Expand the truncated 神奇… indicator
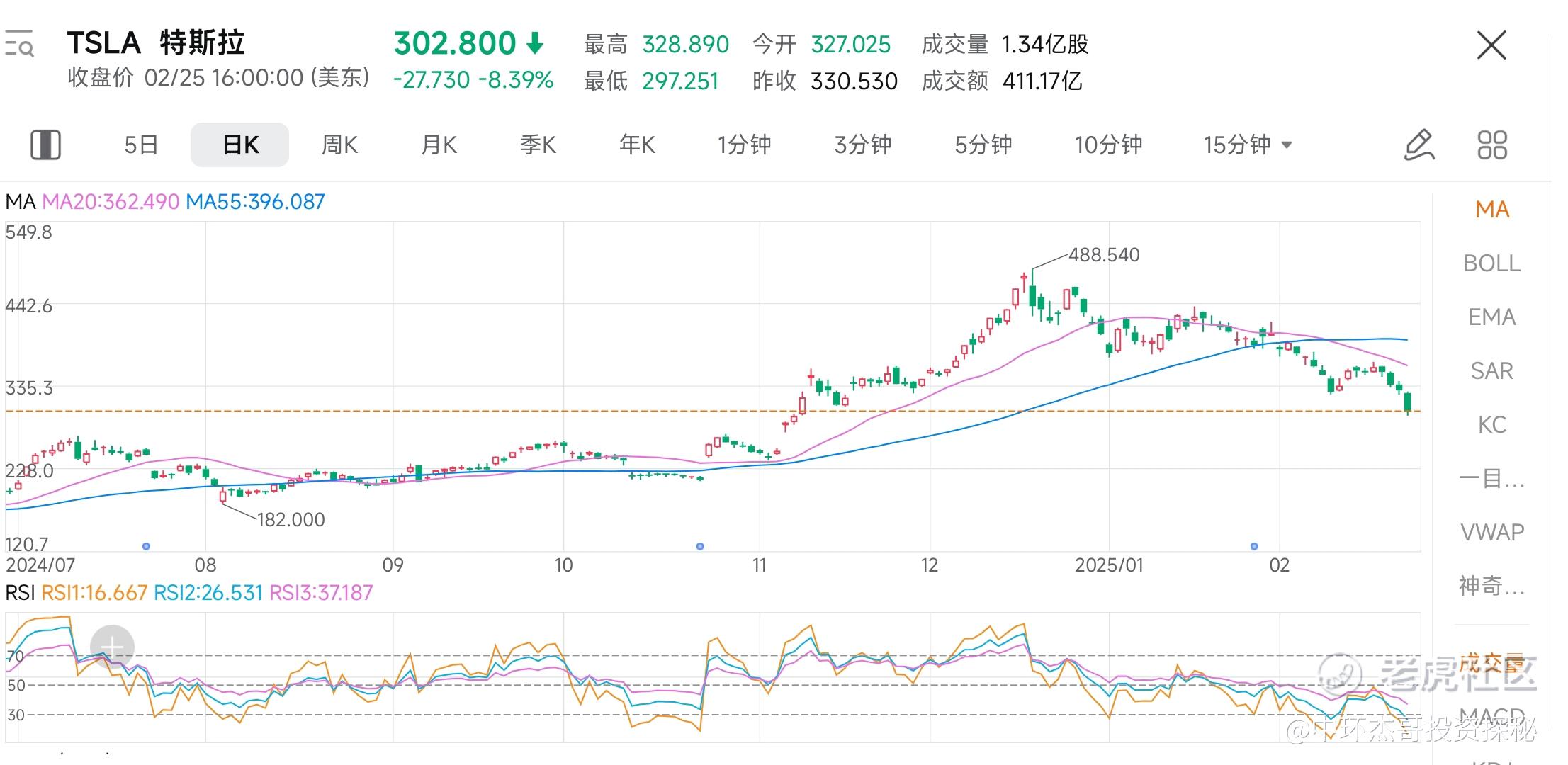The image size is (1568, 765). coord(1491,586)
